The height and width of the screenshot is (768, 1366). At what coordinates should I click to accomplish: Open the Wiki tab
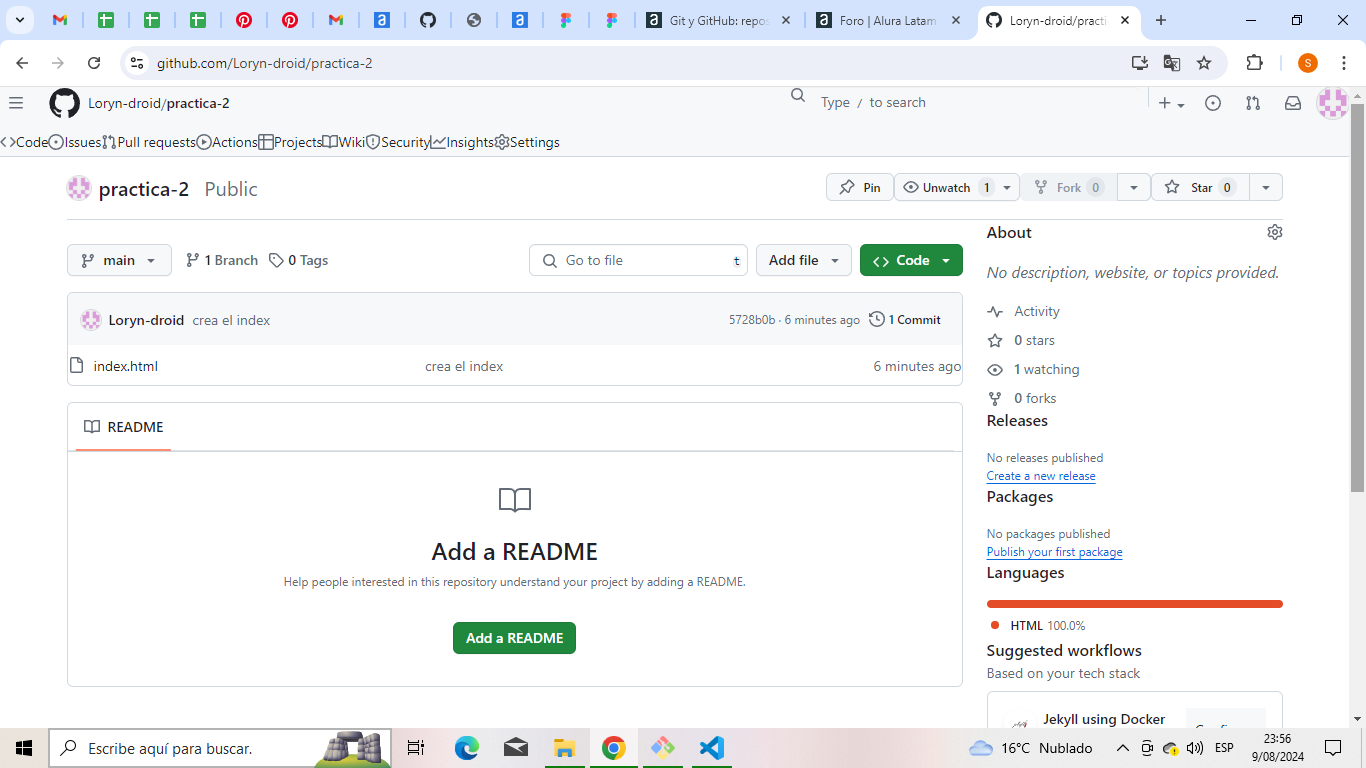coord(343,142)
